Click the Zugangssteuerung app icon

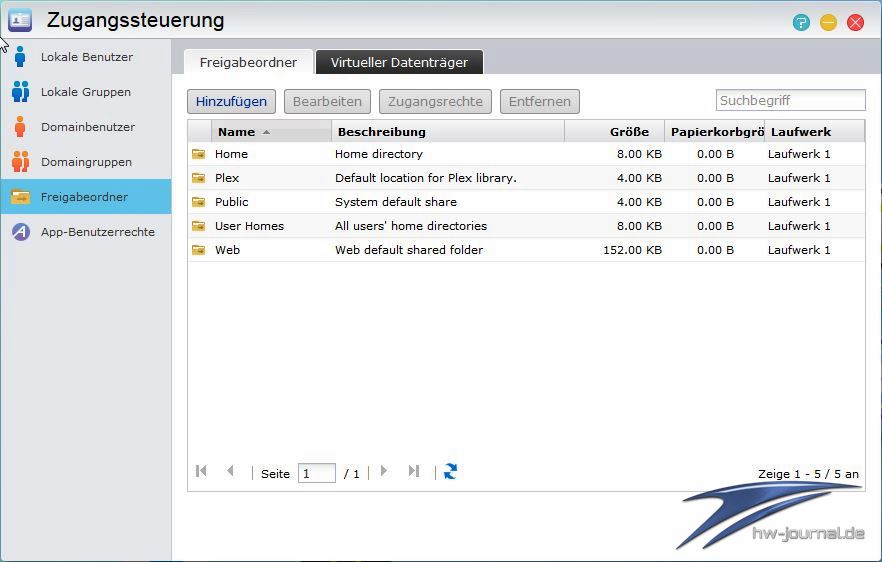[x=20, y=20]
